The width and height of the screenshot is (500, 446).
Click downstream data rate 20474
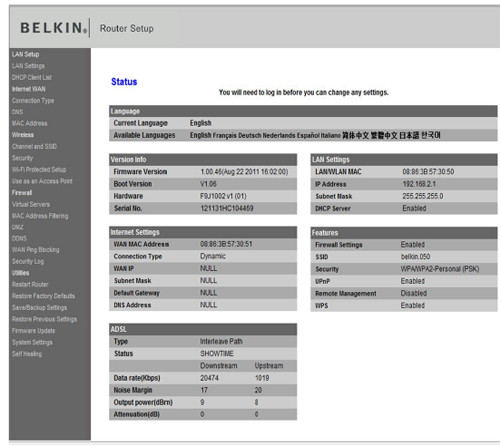tap(209, 378)
